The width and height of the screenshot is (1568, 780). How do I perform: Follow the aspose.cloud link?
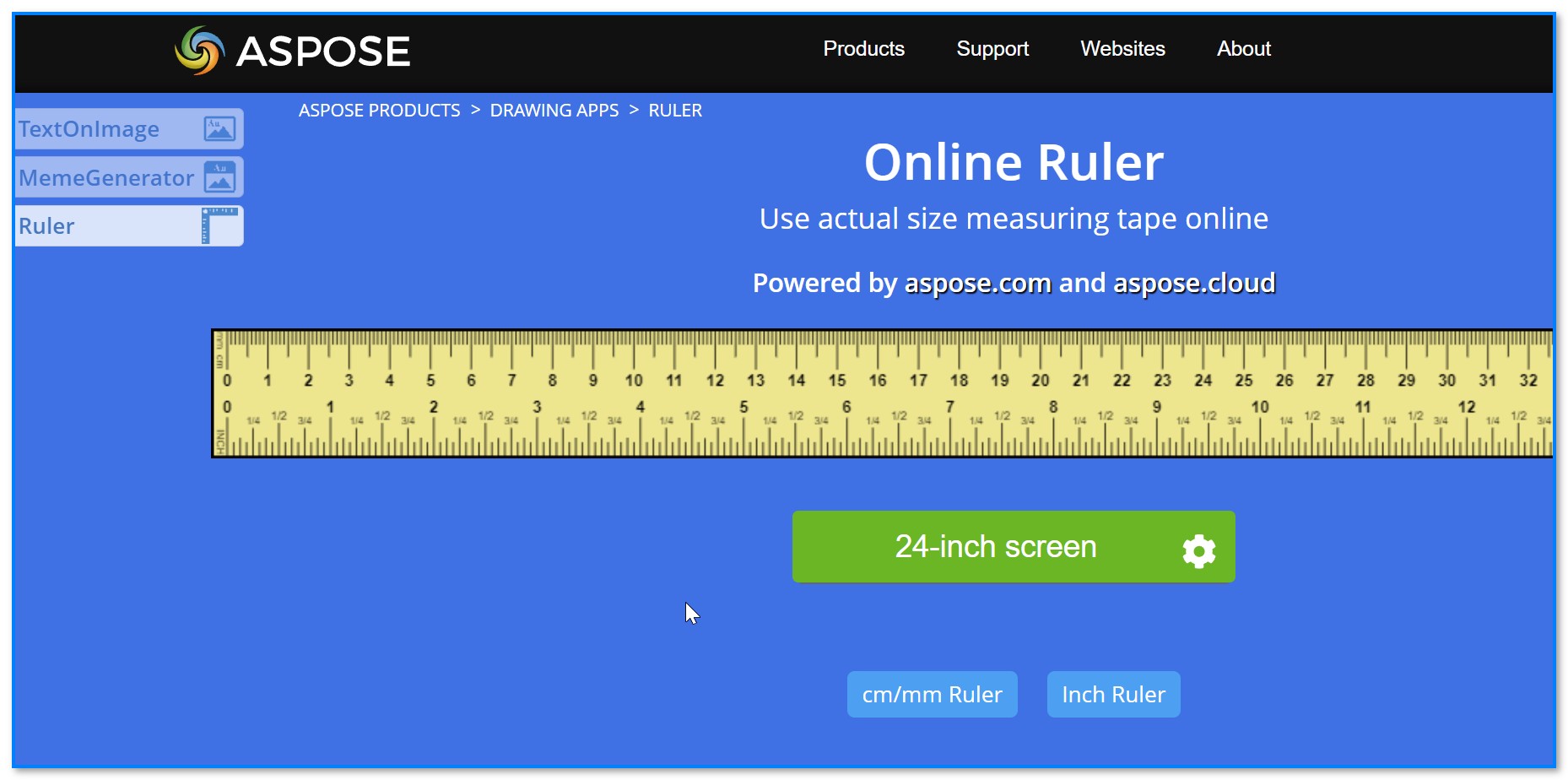point(1194,284)
